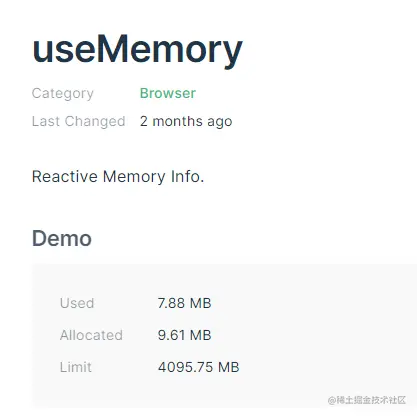This screenshot has width=417, height=416.
Task: Click the word 'Reactive' in description
Action: 65,177
